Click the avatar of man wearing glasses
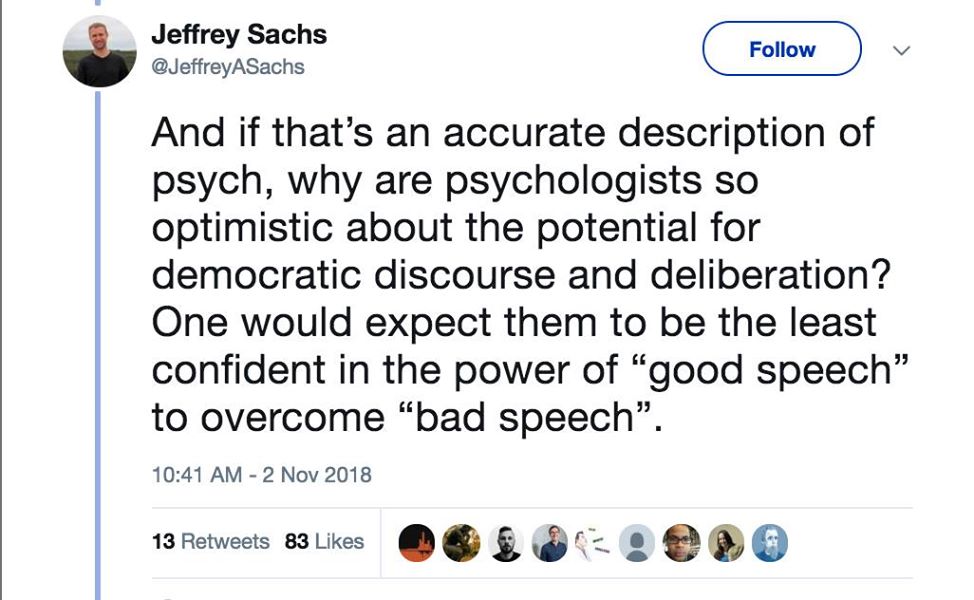The width and height of the screenshot is (974, 600). click(682, 542)
